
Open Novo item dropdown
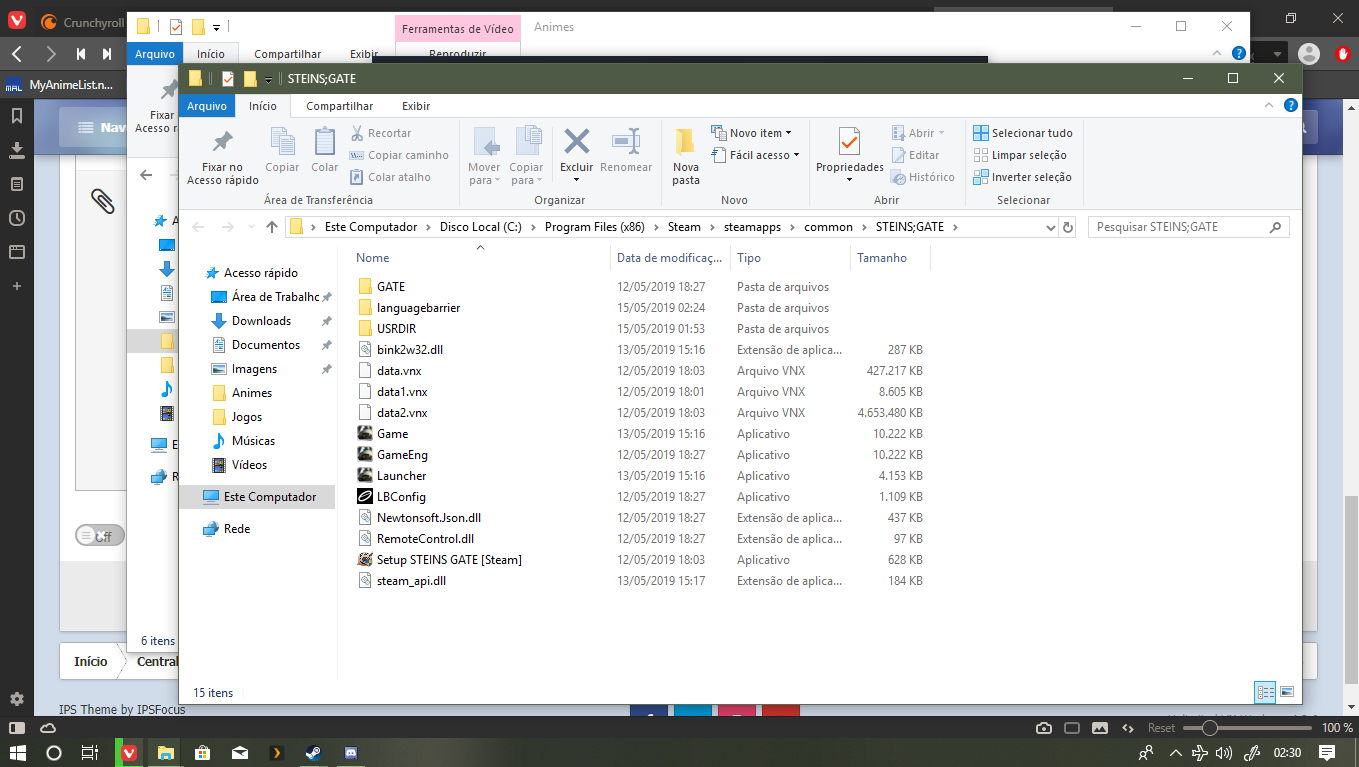coord(752,133)
